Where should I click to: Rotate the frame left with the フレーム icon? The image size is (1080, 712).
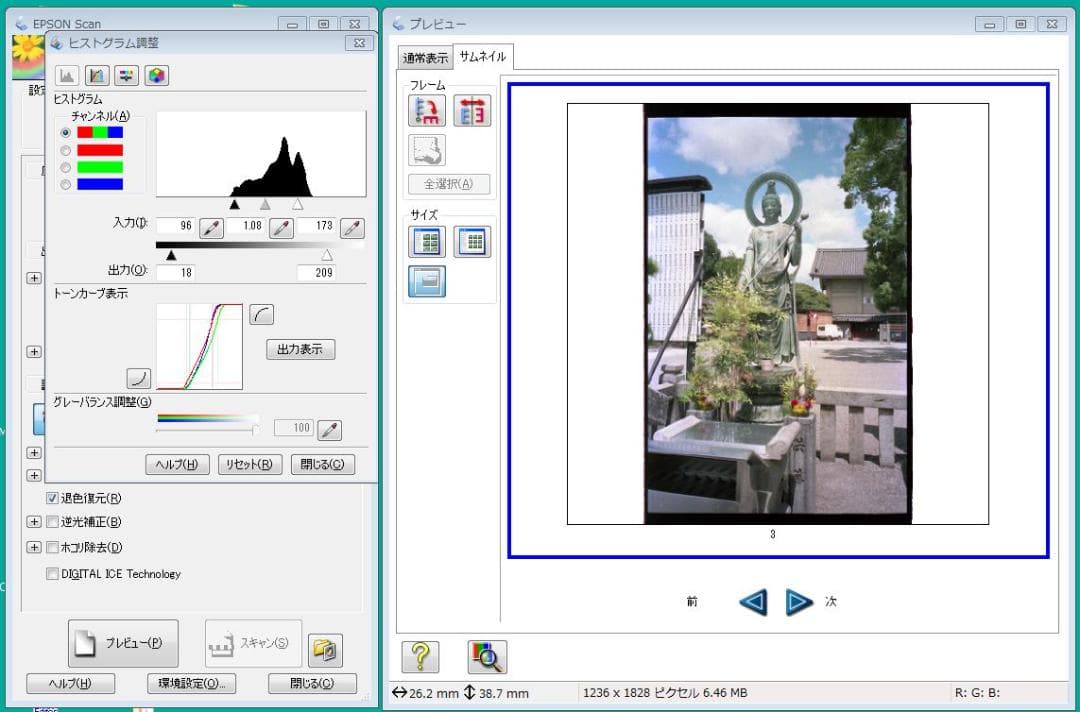click(426, 110)
